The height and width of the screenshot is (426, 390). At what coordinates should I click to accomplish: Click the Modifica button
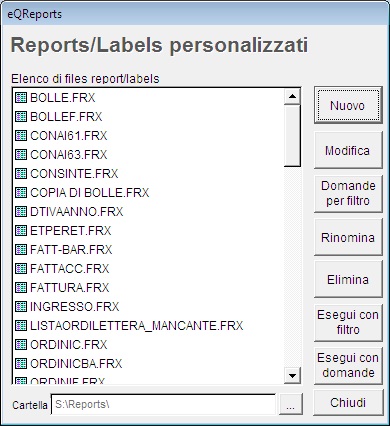click(348, 150)
